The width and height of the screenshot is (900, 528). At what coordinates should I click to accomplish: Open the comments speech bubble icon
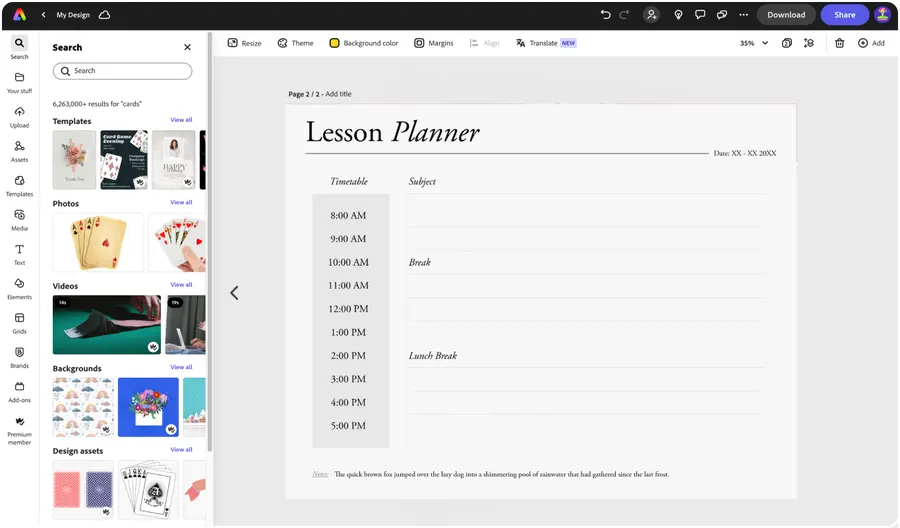700,15
